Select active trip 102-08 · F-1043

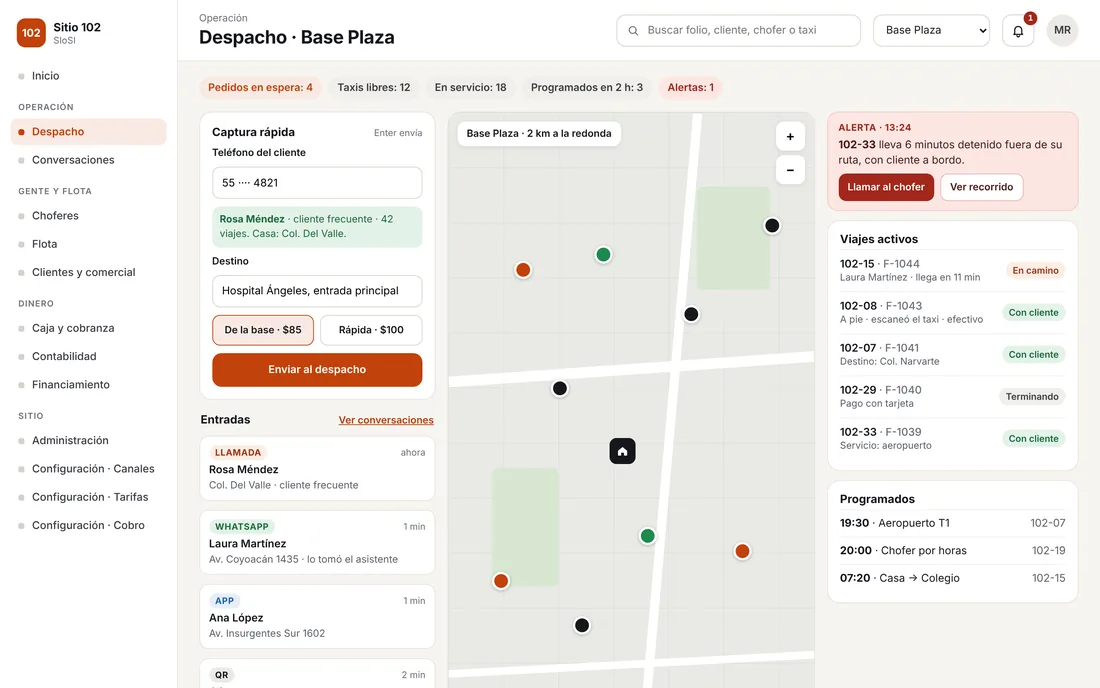coord(953,313)
